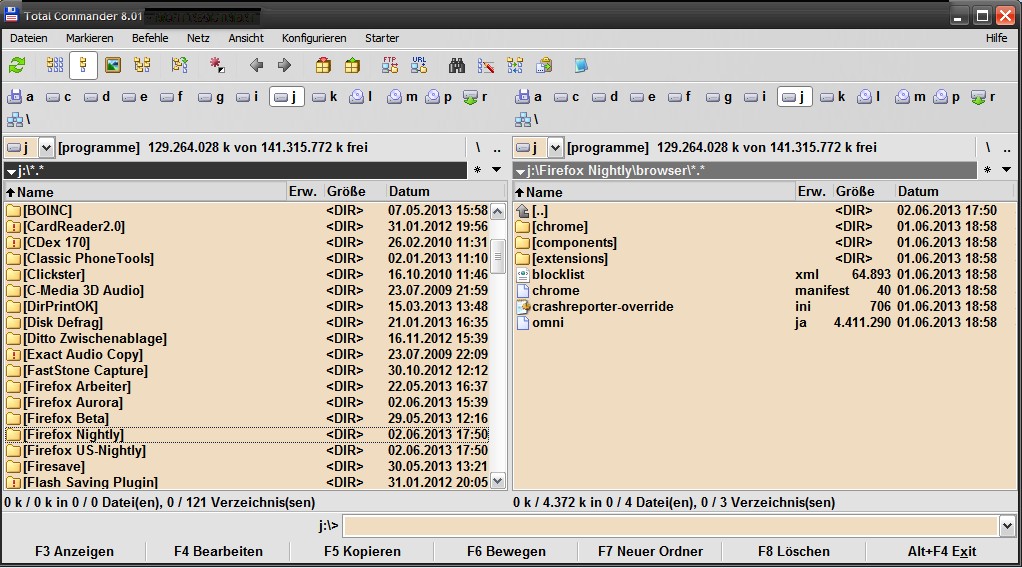The image size is (1022, 568).
Task: Open FTP connection from the toolbar
Action: point(390,66)
